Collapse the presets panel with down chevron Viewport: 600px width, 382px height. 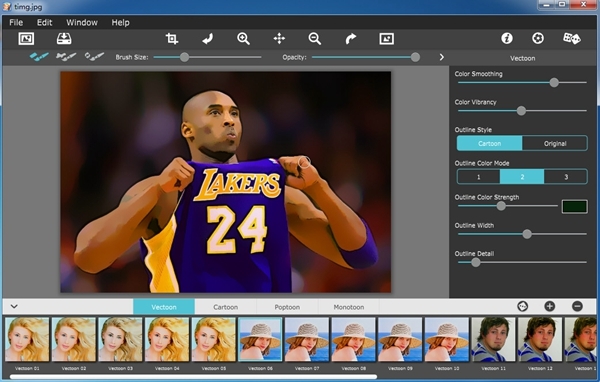coord(14,306)
